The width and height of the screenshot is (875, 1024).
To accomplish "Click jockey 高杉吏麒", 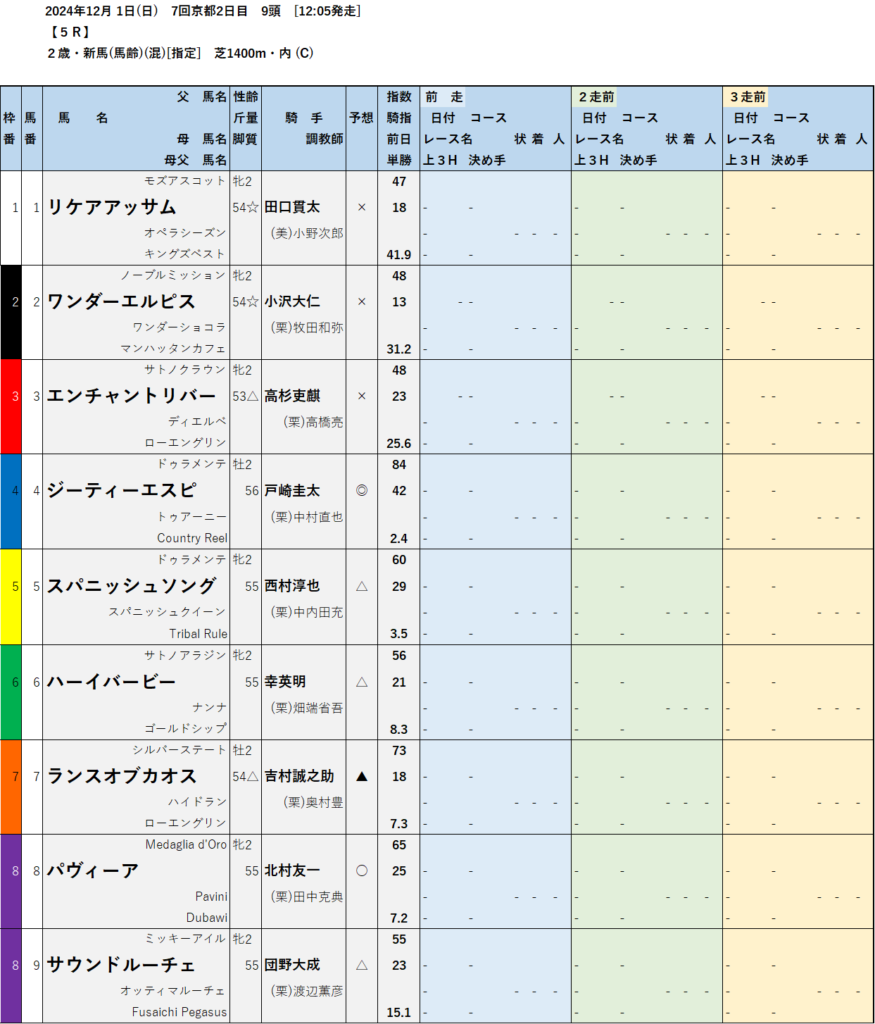I will 292,396.
